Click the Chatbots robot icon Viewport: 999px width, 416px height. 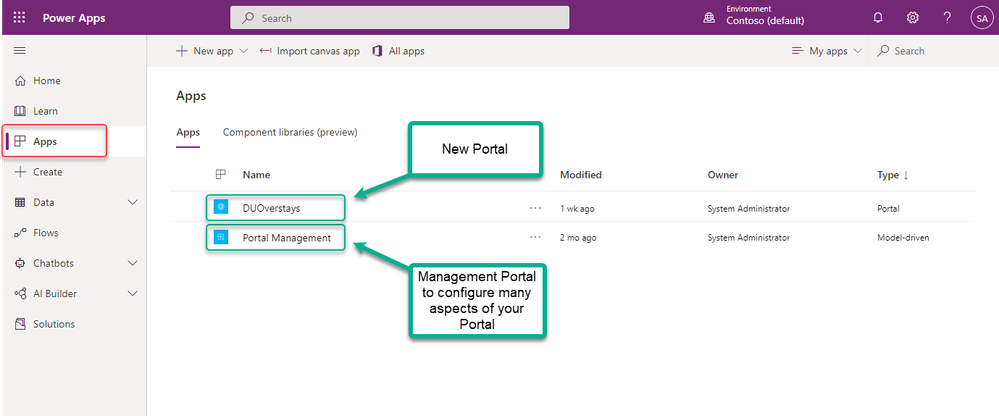pos(20,263)
